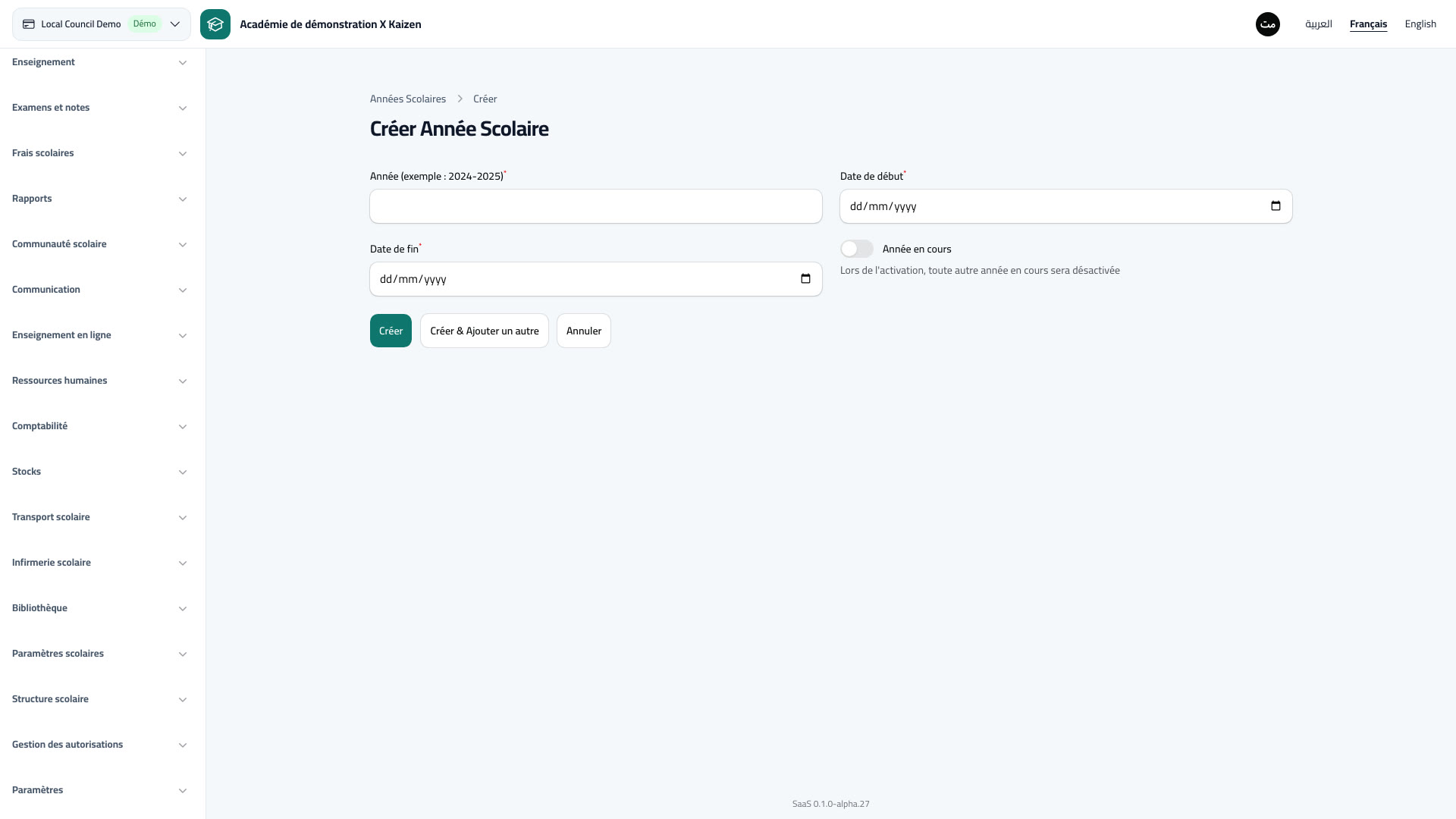Click the Créer breadcrumb item

click(x=485, y=99)
